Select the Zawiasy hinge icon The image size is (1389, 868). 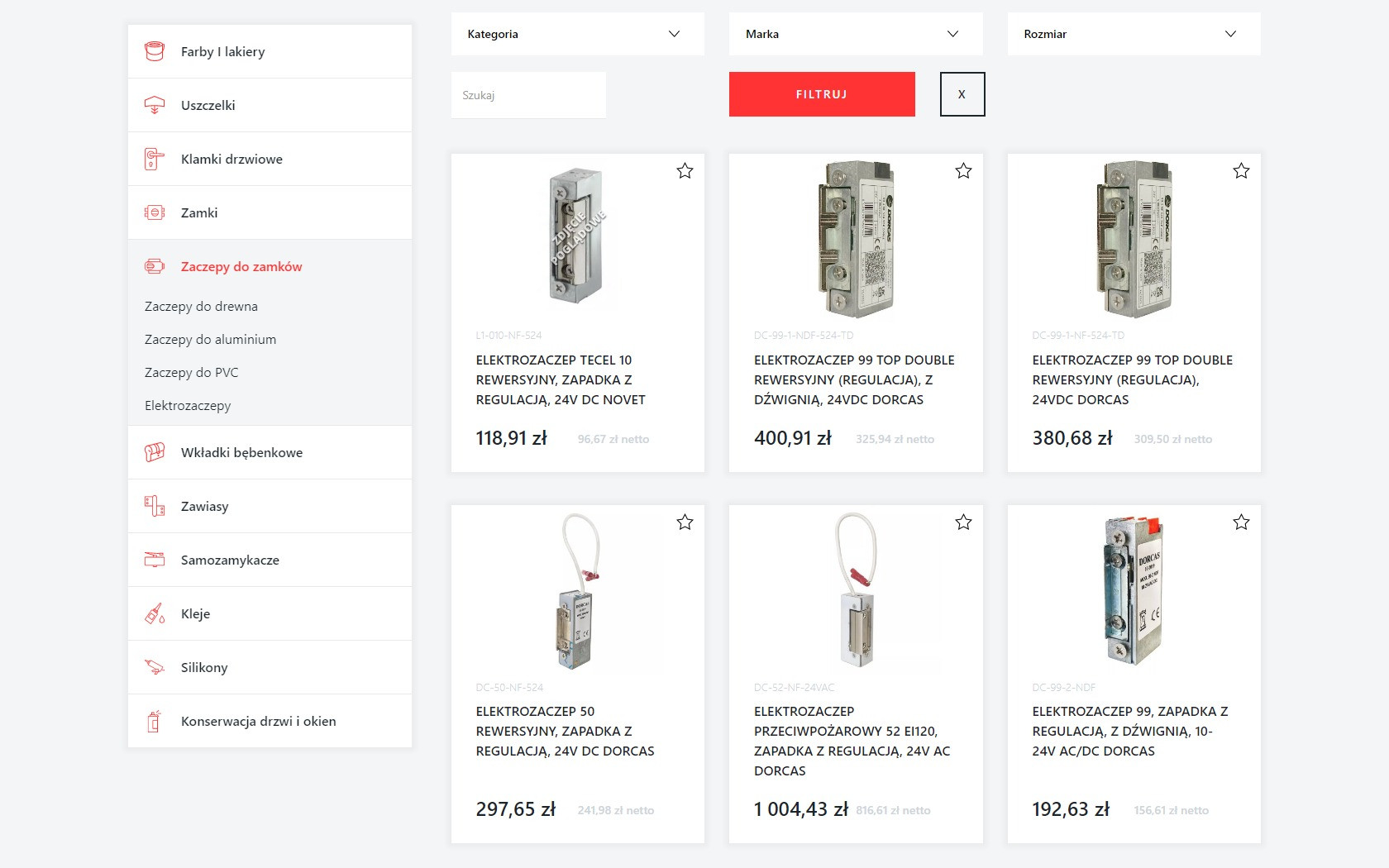155,506
